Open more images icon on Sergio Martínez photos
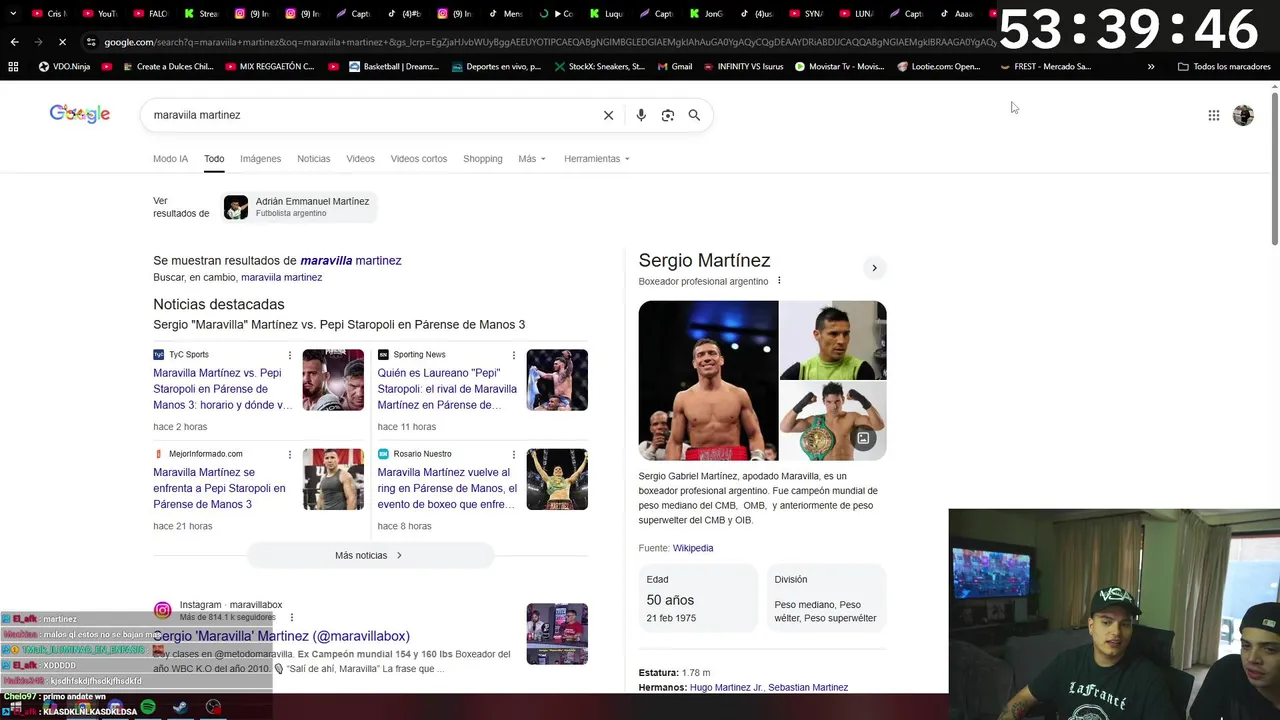Image resolution: width=1280 pixels, height=720 pixels. (863, 438)
